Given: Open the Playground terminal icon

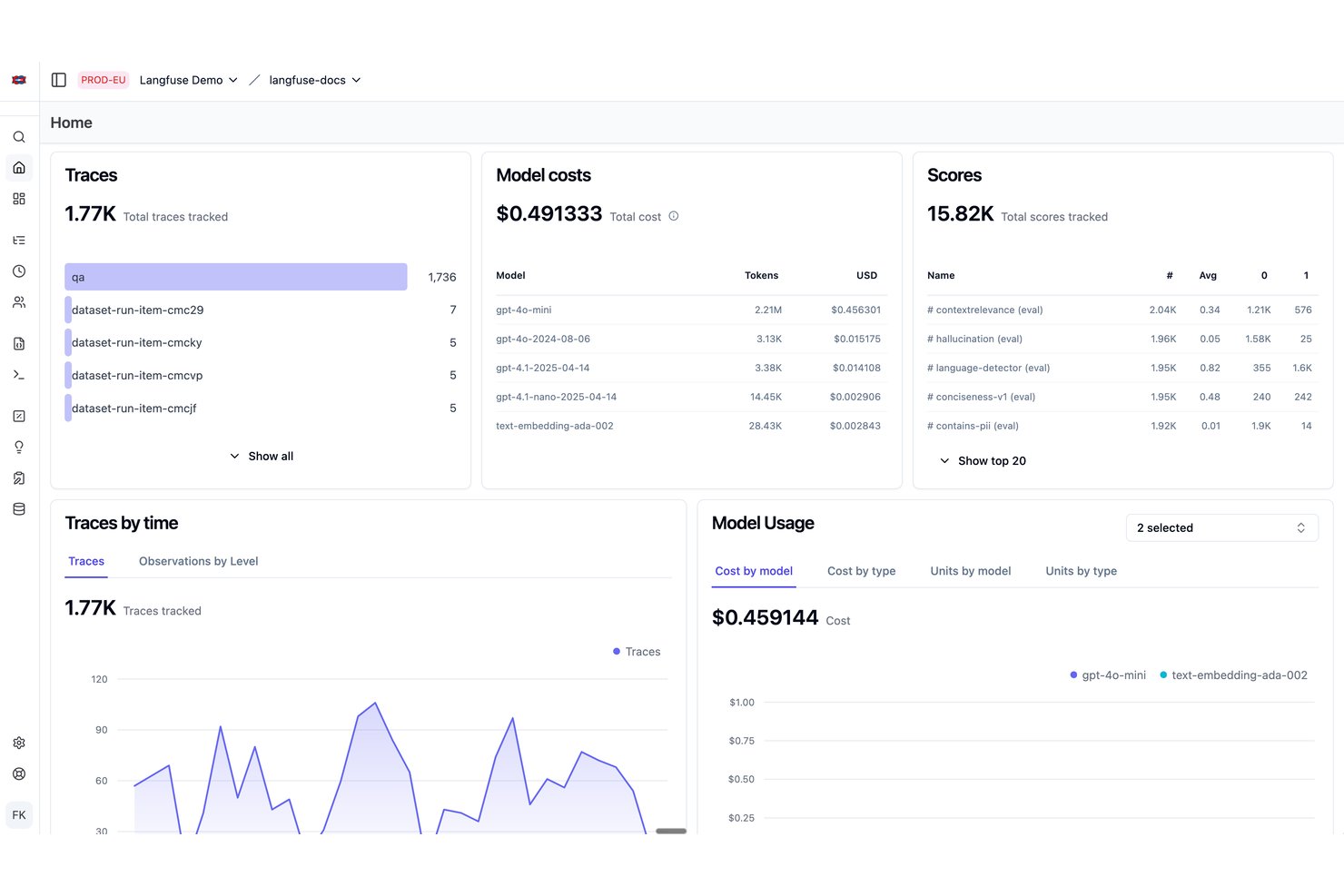Looking at the screenshot, I should tap(19, 375).
